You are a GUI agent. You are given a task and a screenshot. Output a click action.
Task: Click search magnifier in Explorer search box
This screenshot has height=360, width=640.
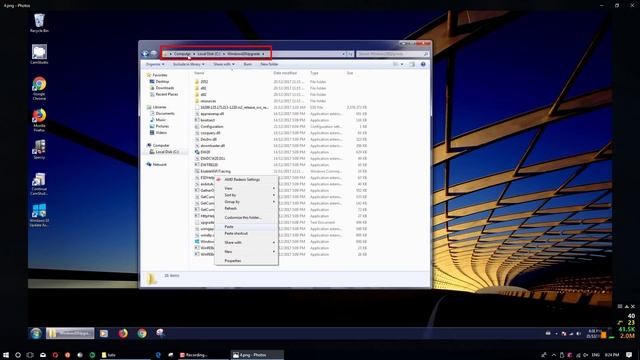(426, 54)
